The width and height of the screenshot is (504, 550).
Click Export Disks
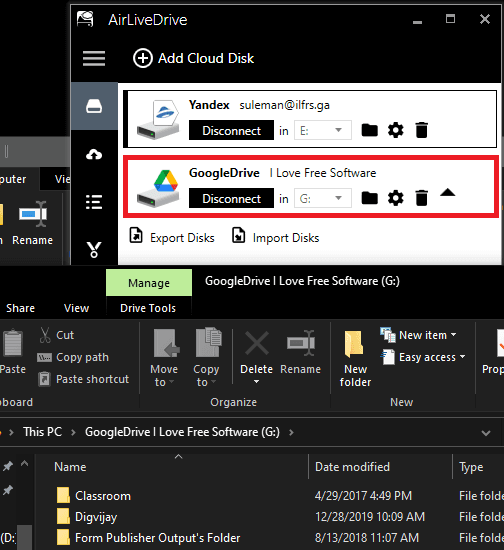pos(172,237)
